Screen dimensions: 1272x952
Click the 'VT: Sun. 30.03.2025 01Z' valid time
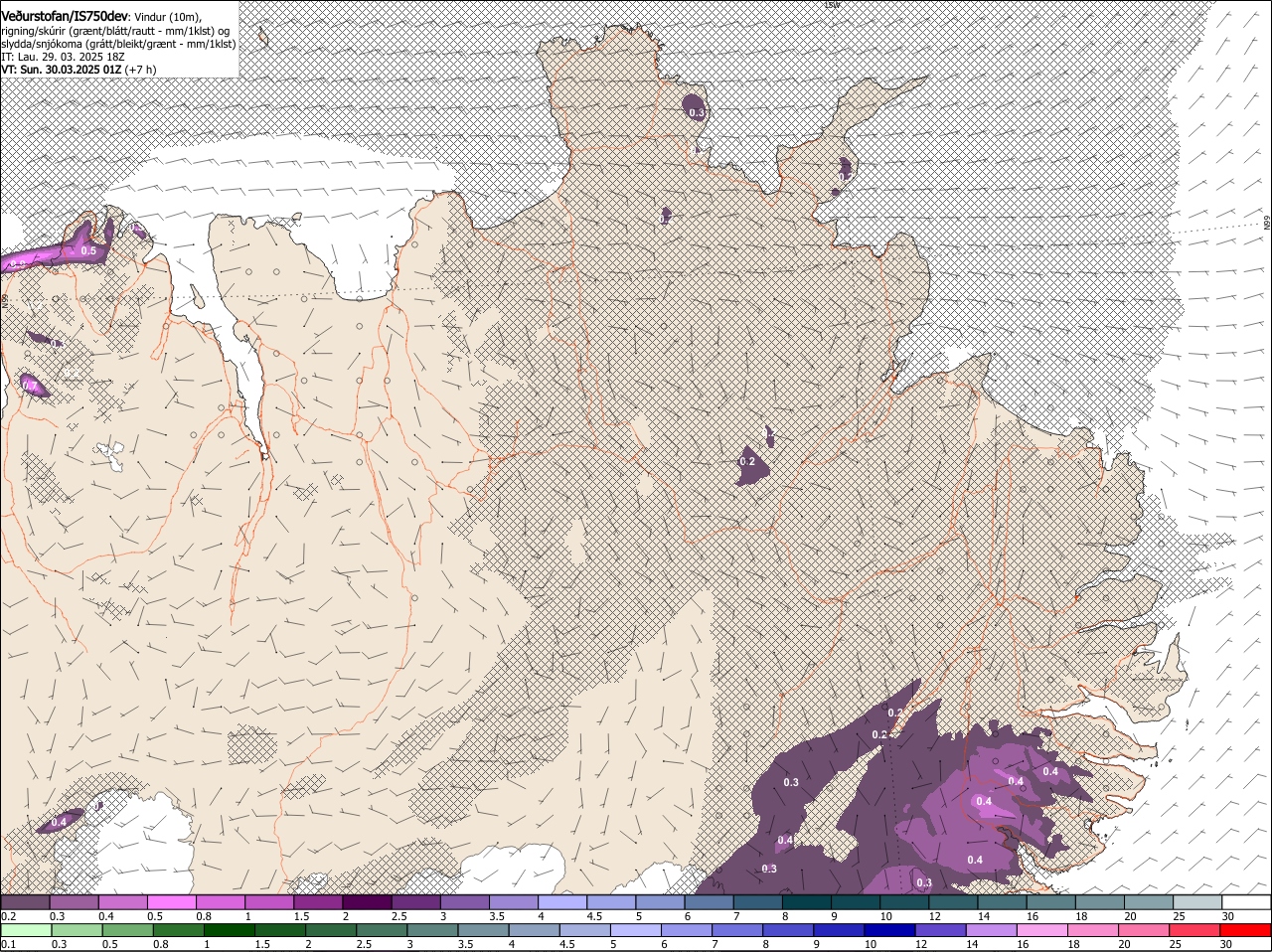tap(61, 70)
